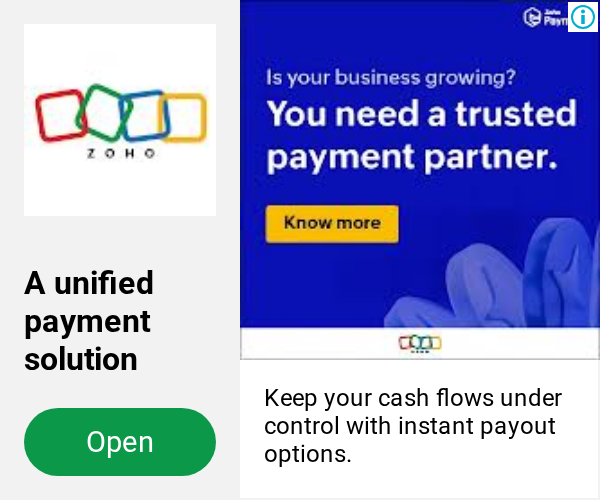Image resolution: width=600 pixels, height=500 pixels.
Task: Click the "A unified" headline line
Action: [89, 283]
